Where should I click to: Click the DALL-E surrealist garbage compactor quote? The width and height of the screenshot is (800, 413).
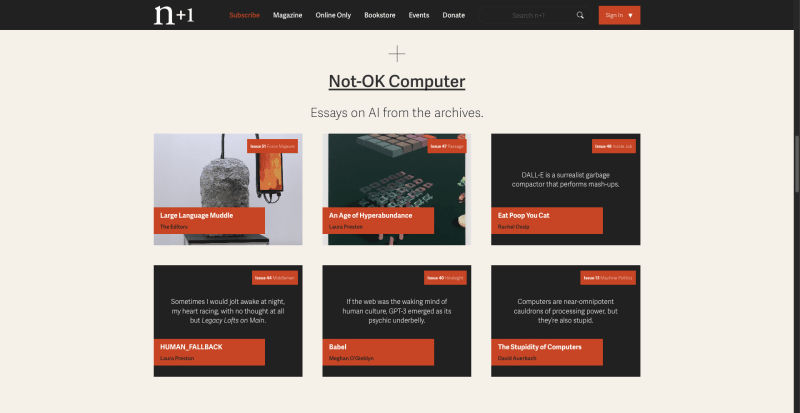click(565, 180)
